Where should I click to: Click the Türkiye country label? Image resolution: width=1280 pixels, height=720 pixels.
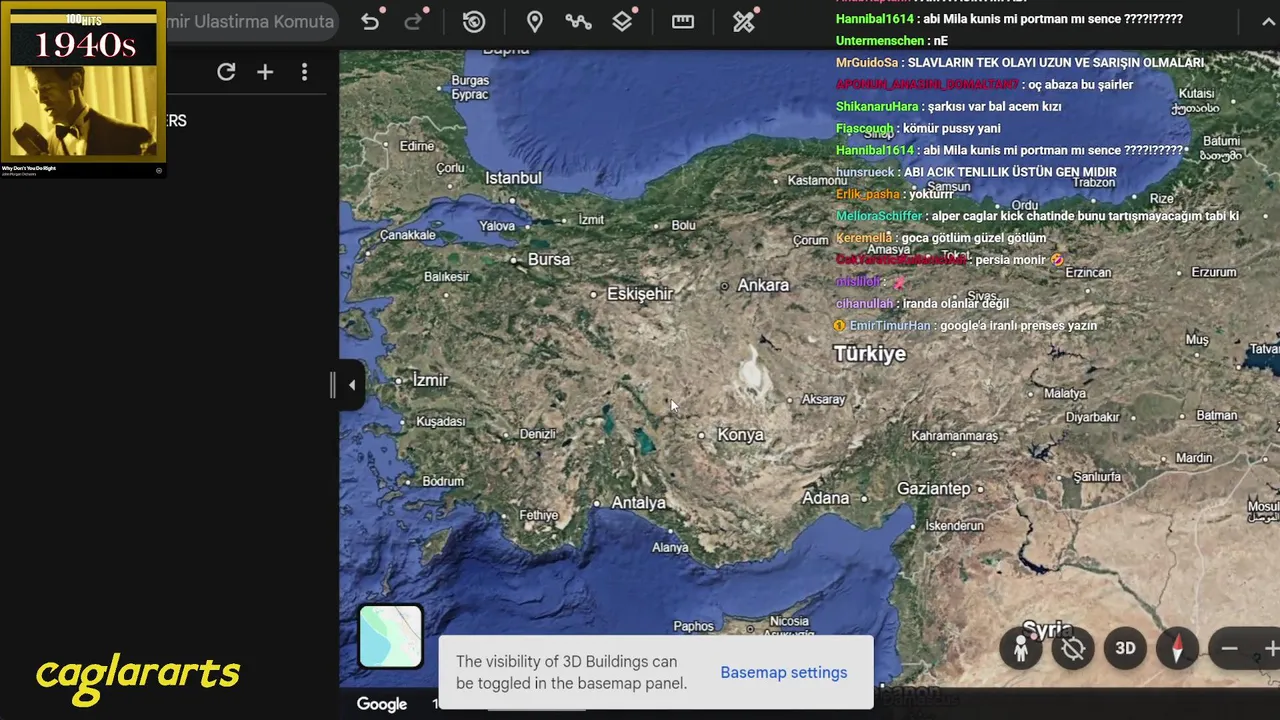click(x=870, y=354)
